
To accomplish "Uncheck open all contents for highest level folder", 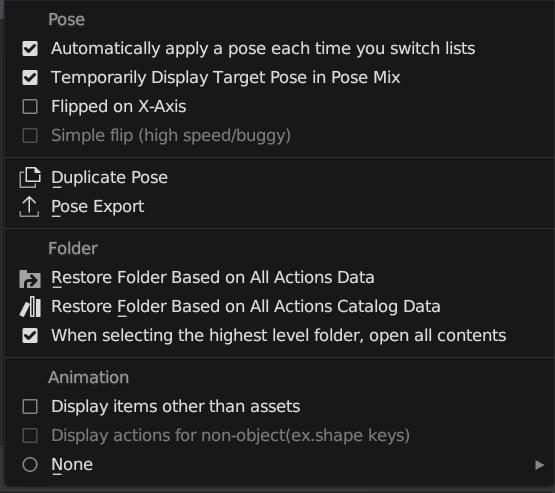I will [30, 336].
